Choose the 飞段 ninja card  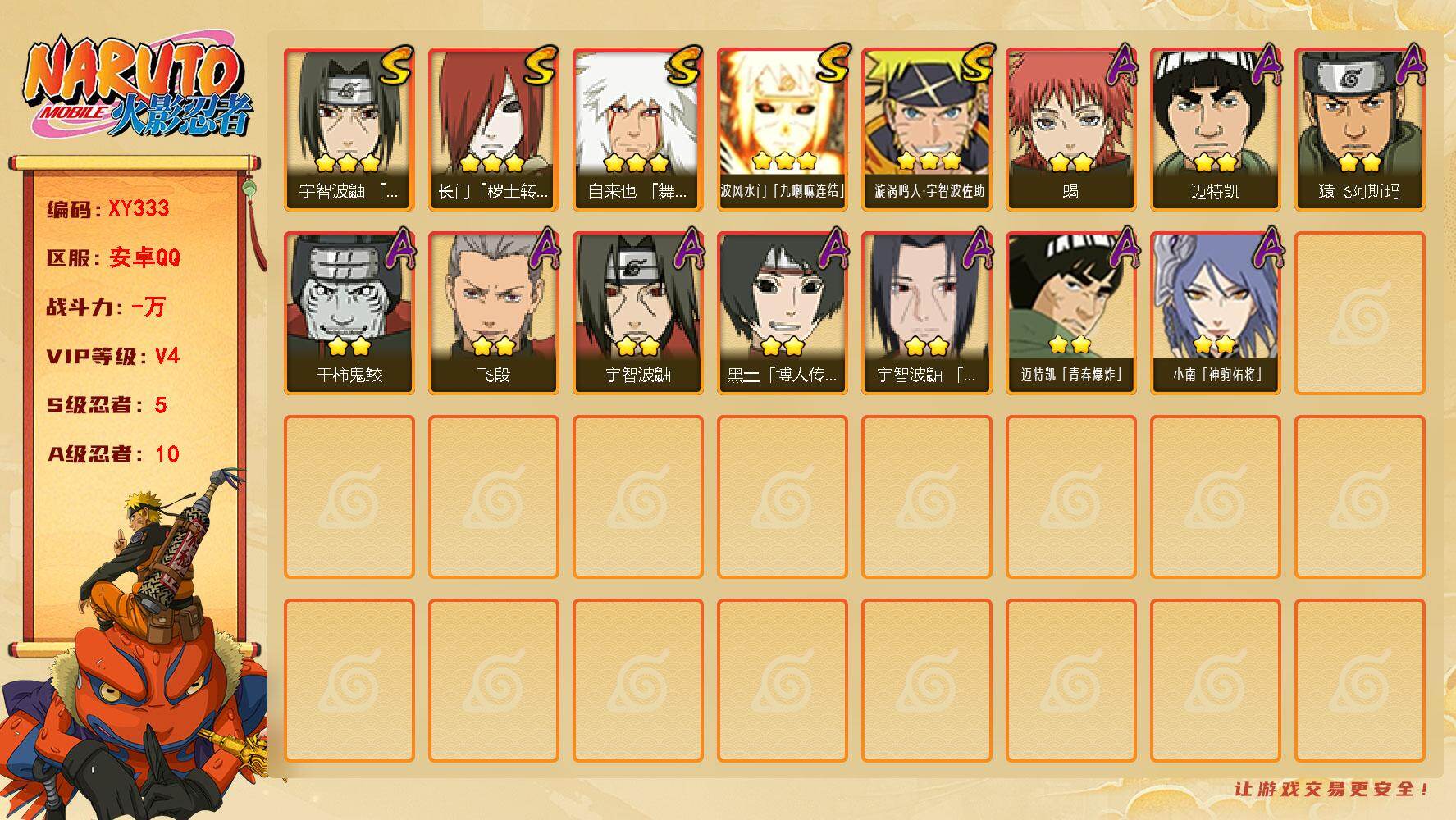coord(493,312)
